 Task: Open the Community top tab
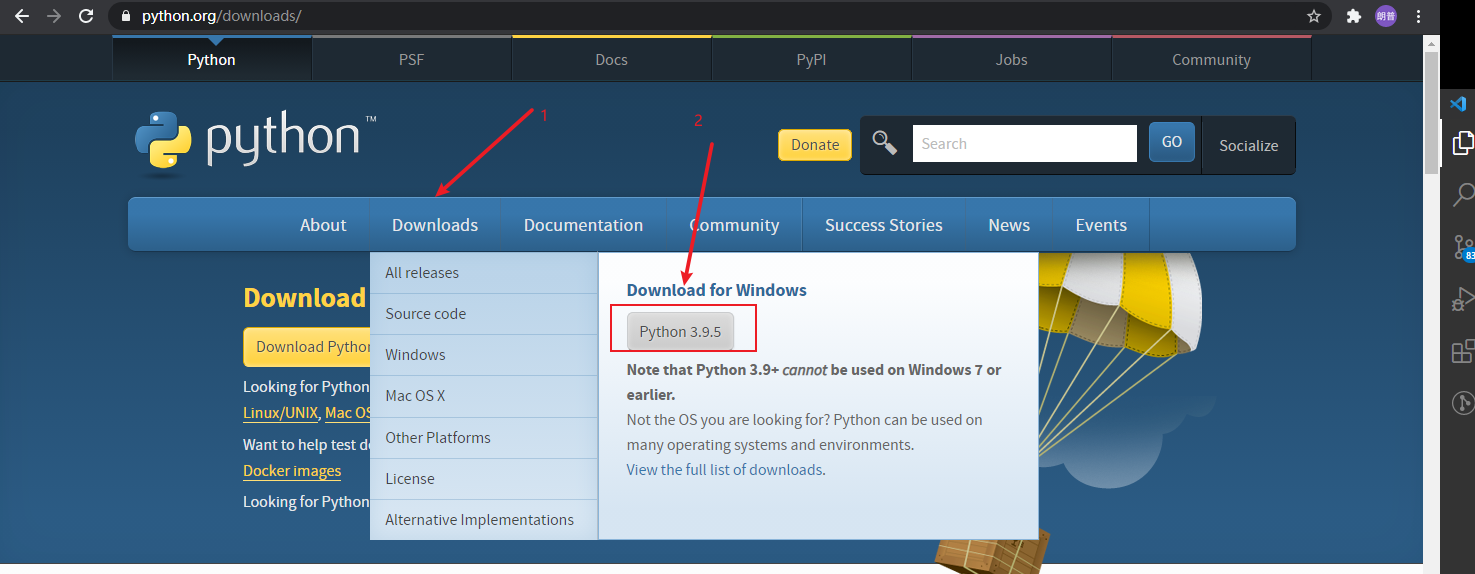point(1212,59)
